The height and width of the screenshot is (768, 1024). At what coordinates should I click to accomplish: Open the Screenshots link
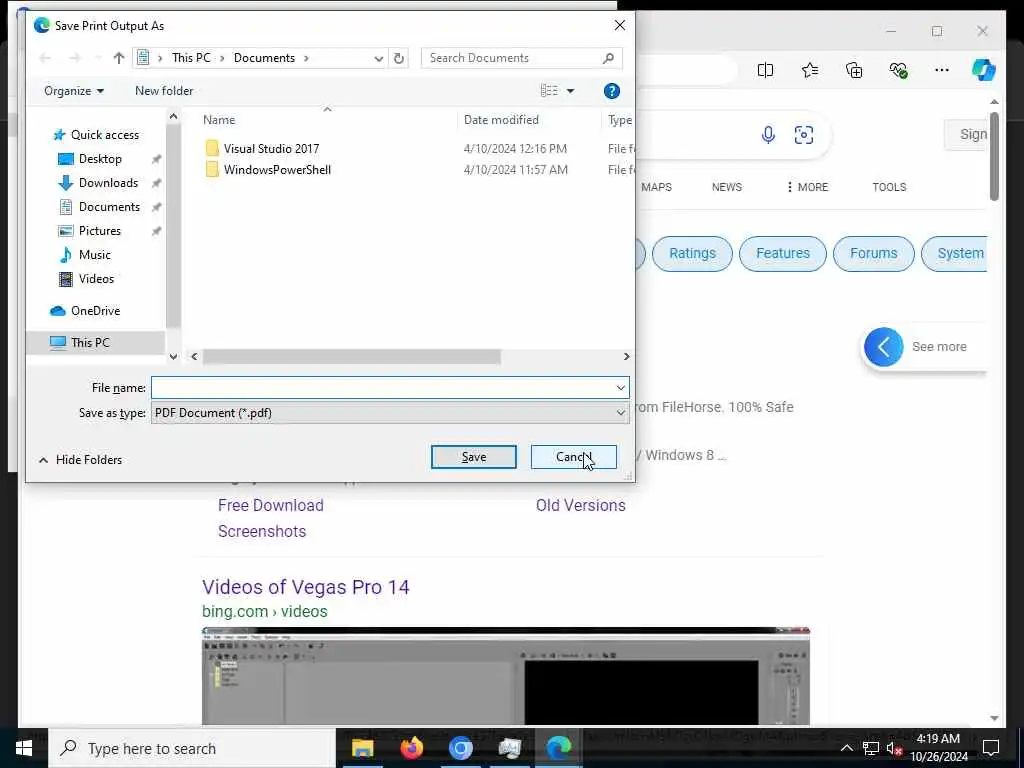tap(262, 532)
